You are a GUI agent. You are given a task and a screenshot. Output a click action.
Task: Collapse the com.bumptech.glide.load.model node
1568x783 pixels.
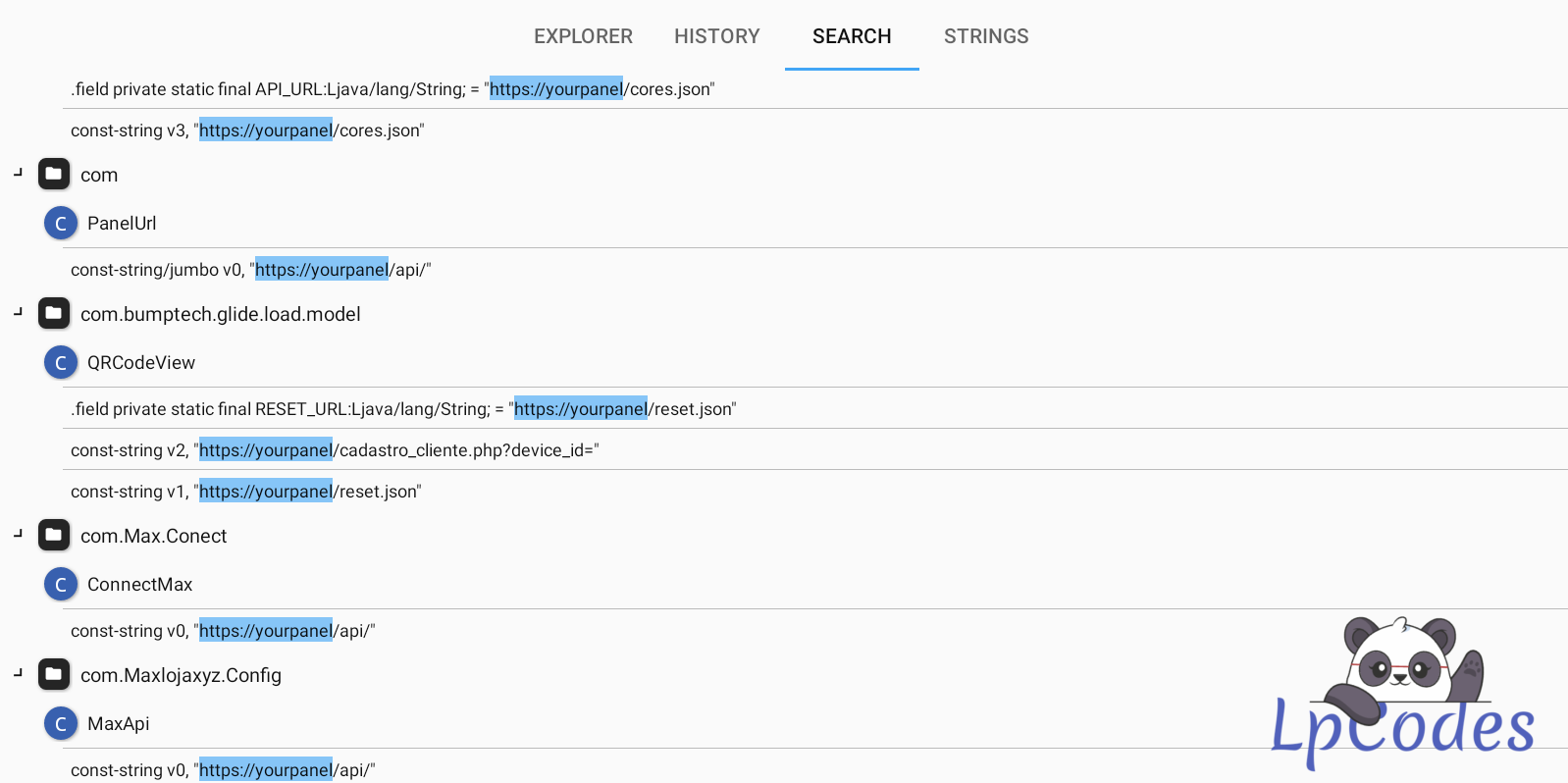coord(18,312)
